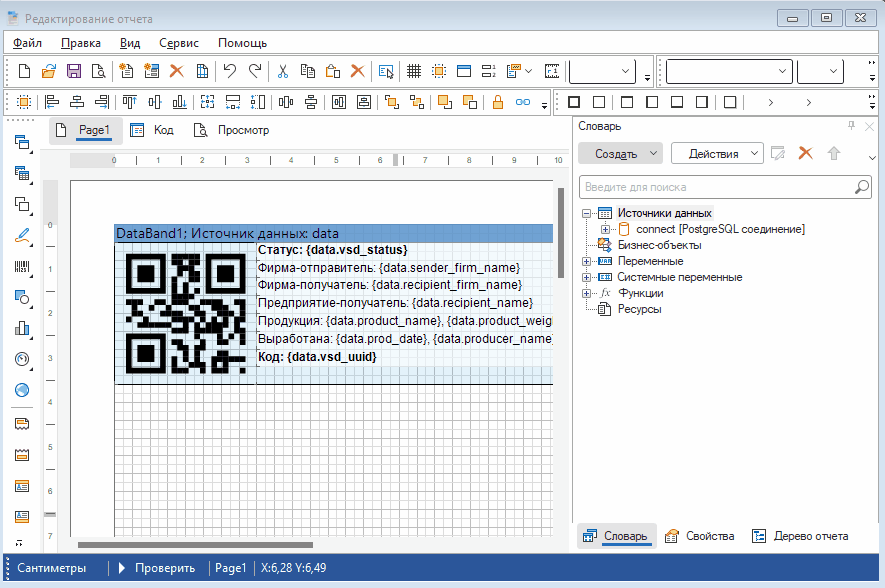Toggle the top border button
Viewport: 885px width, 588px height.
(x=626, y=102)
